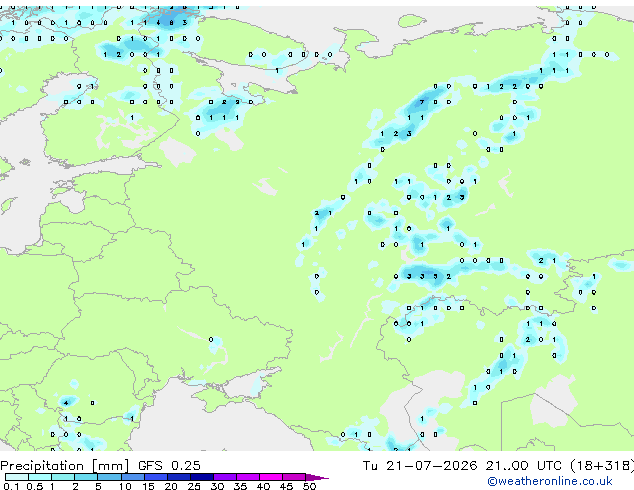Click the legend label '35'

pos(240,486)
